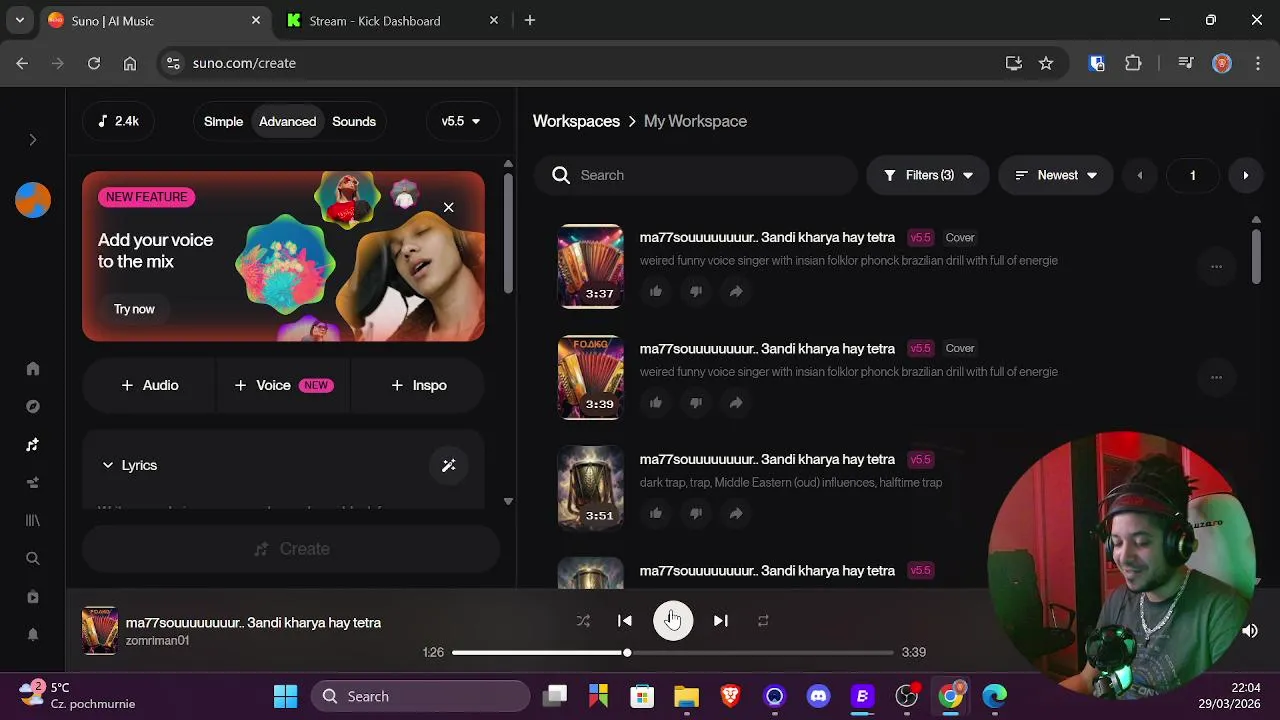Like the 3:51 dark trap song
1280x720 pixels.
(656, 513)
